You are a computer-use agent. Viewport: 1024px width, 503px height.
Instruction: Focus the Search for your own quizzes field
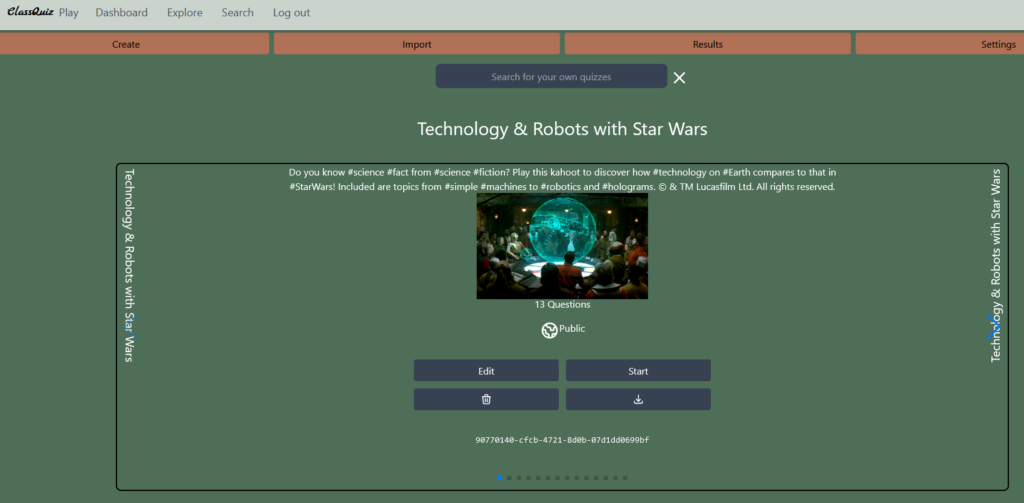pyautogui.click(x=551, y=76)
